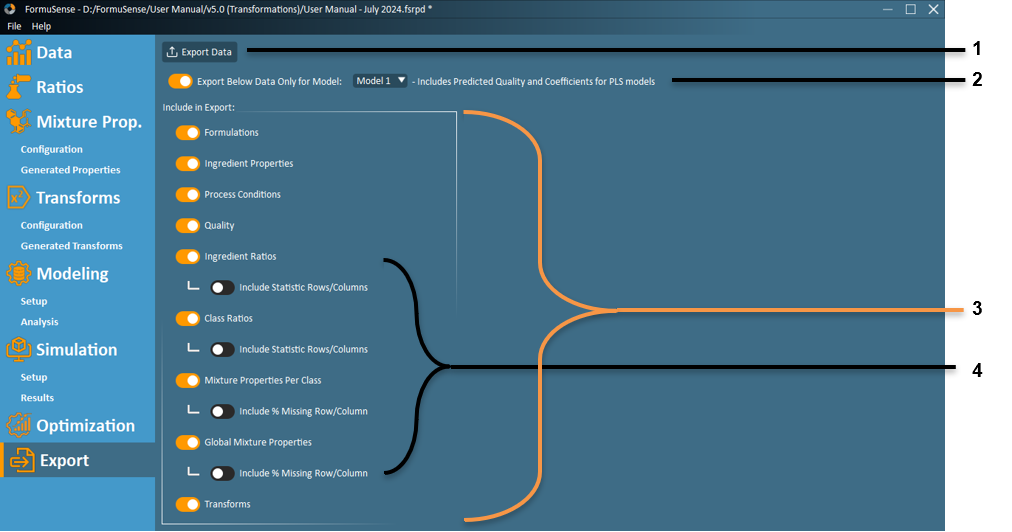Screen dimensions: 1012x532
Task: Click the 'Include in Export:' label
Action: [x=199, y=107]
